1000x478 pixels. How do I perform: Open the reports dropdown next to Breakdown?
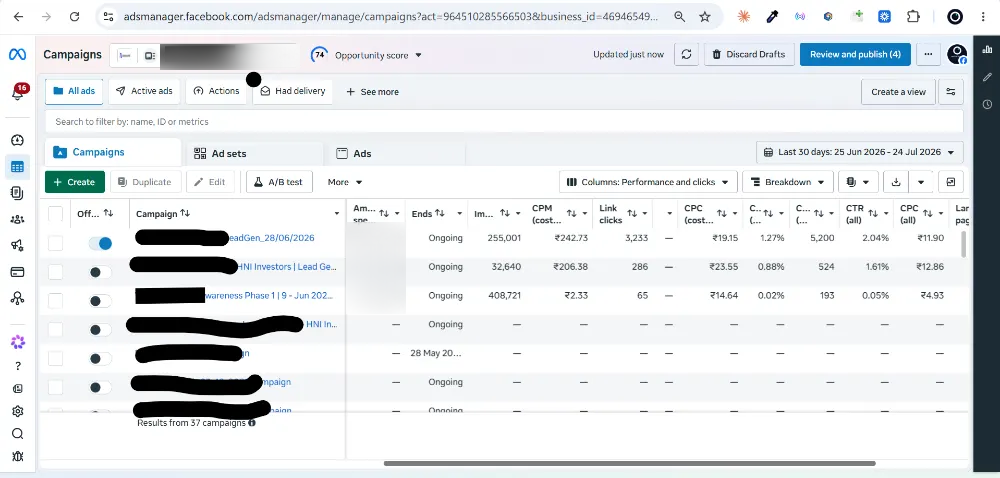point(858,182)
